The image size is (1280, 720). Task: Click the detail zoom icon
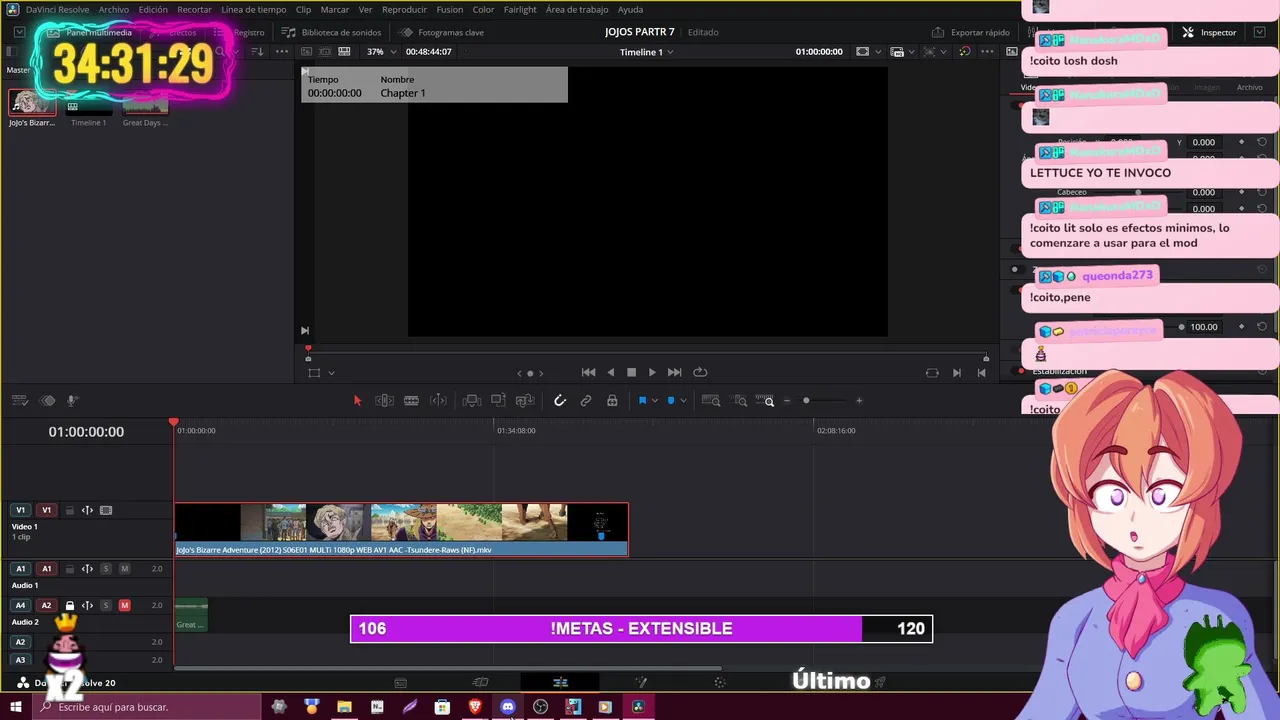[740, 401]
